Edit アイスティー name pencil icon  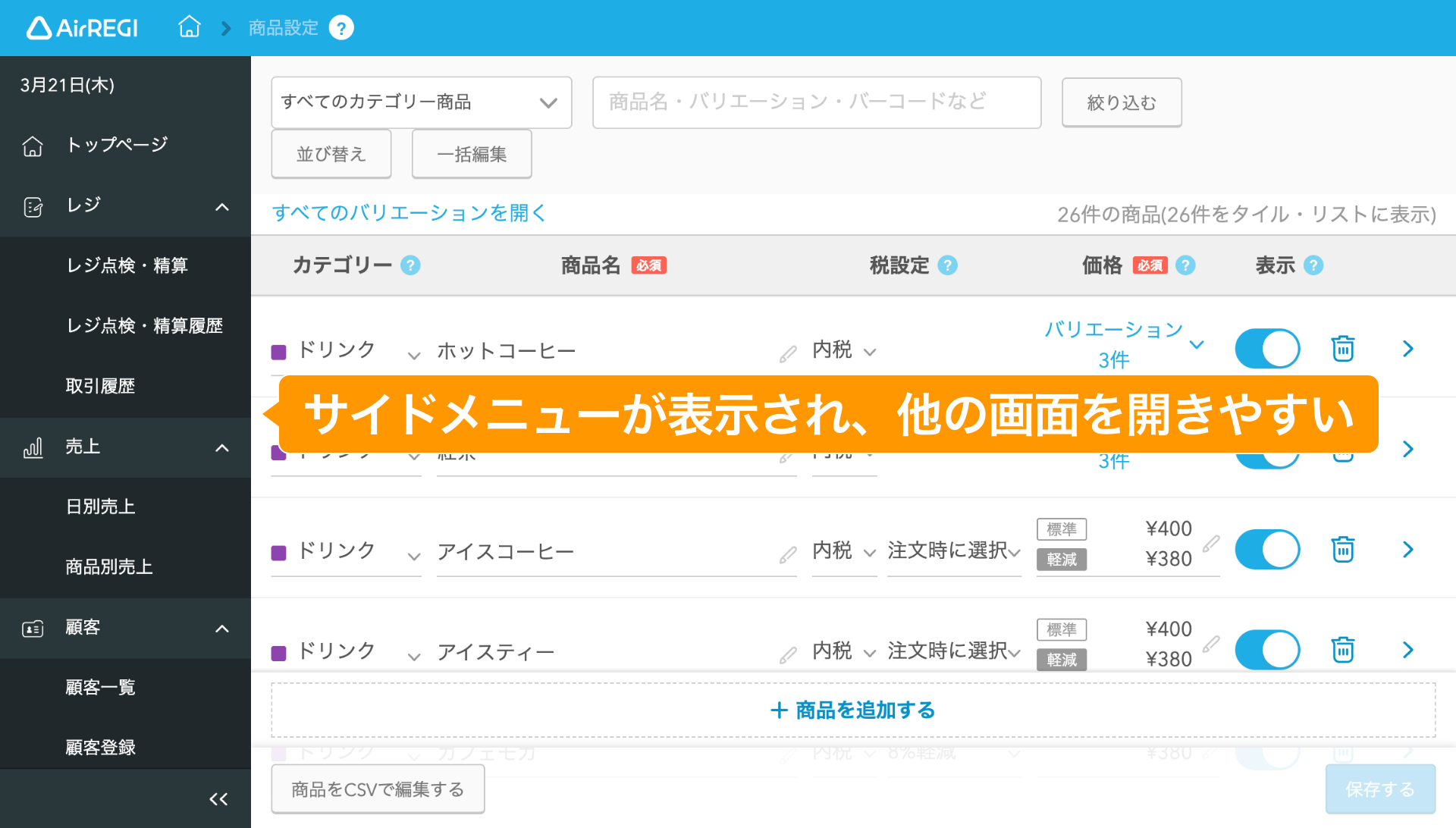click(788, 655)
